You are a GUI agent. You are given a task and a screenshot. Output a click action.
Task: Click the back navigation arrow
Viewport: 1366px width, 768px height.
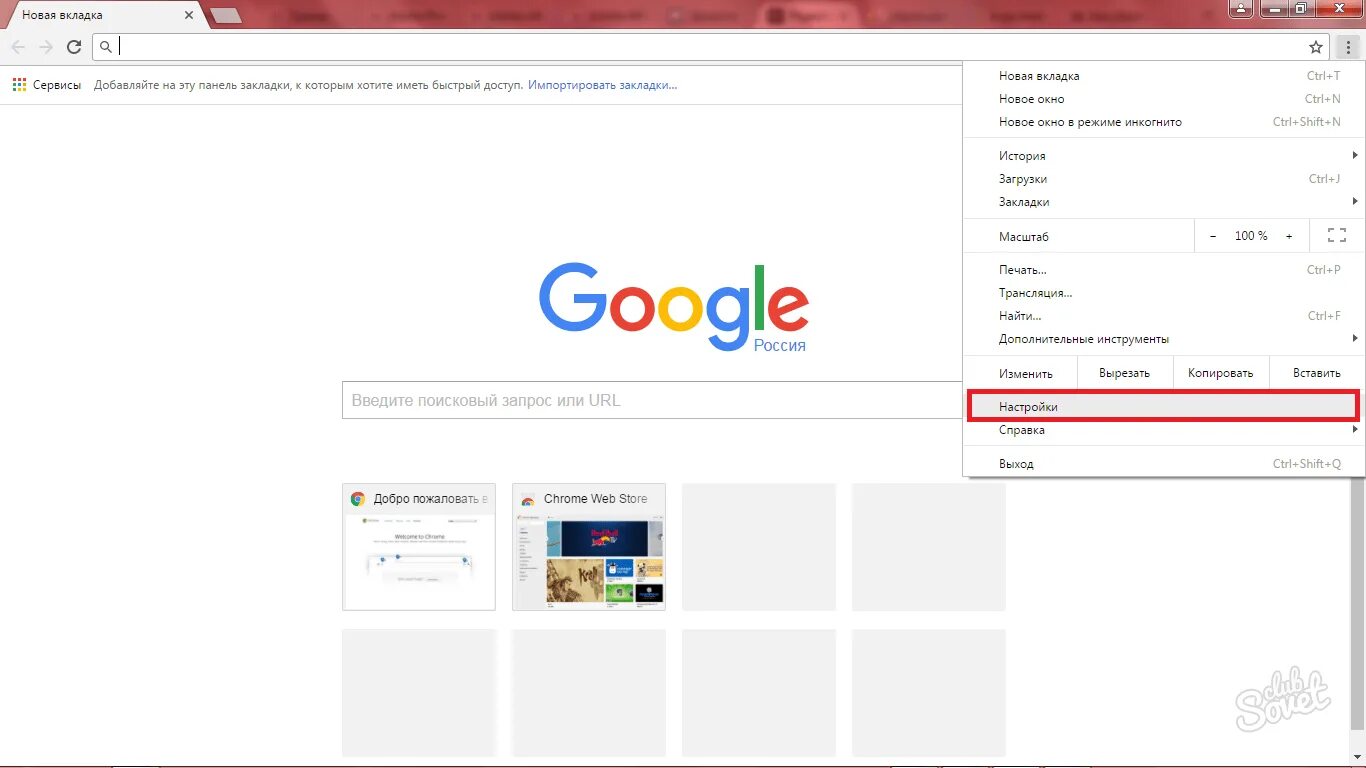pos(18,47)
